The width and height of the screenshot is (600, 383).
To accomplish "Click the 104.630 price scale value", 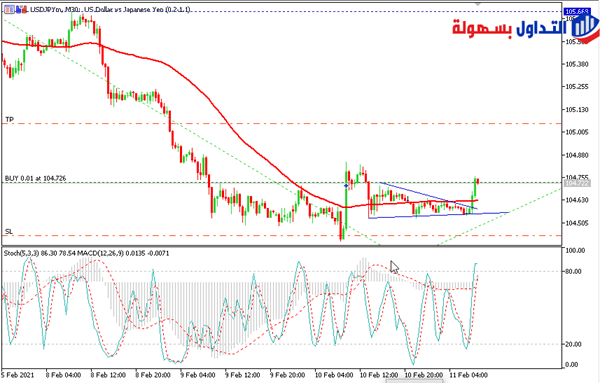I will coord(577,200).
